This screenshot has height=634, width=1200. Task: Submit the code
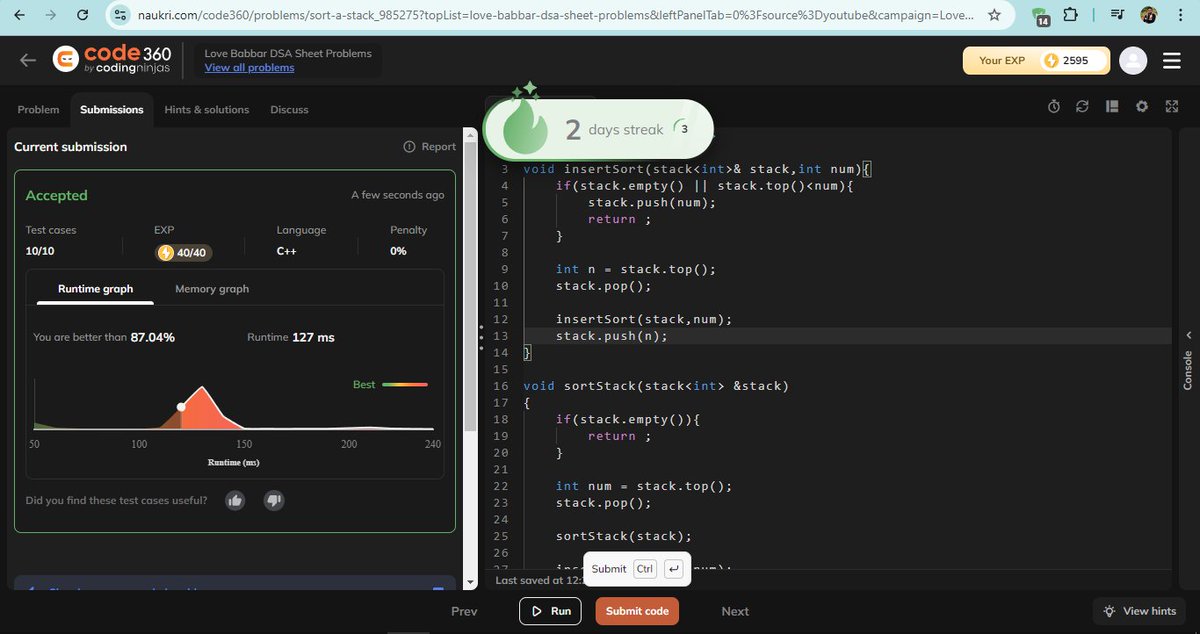click(637, 611)
